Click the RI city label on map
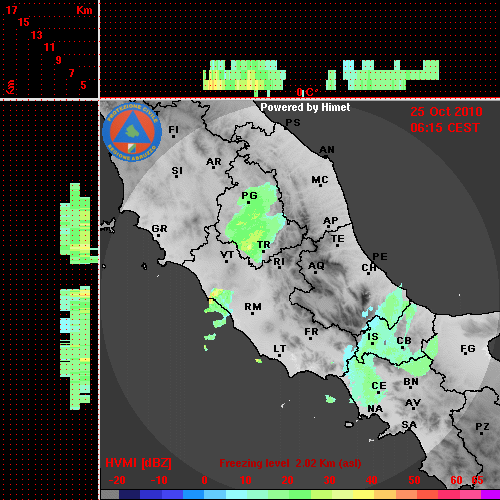The image size is (500, 500). [x=279, y=262]
